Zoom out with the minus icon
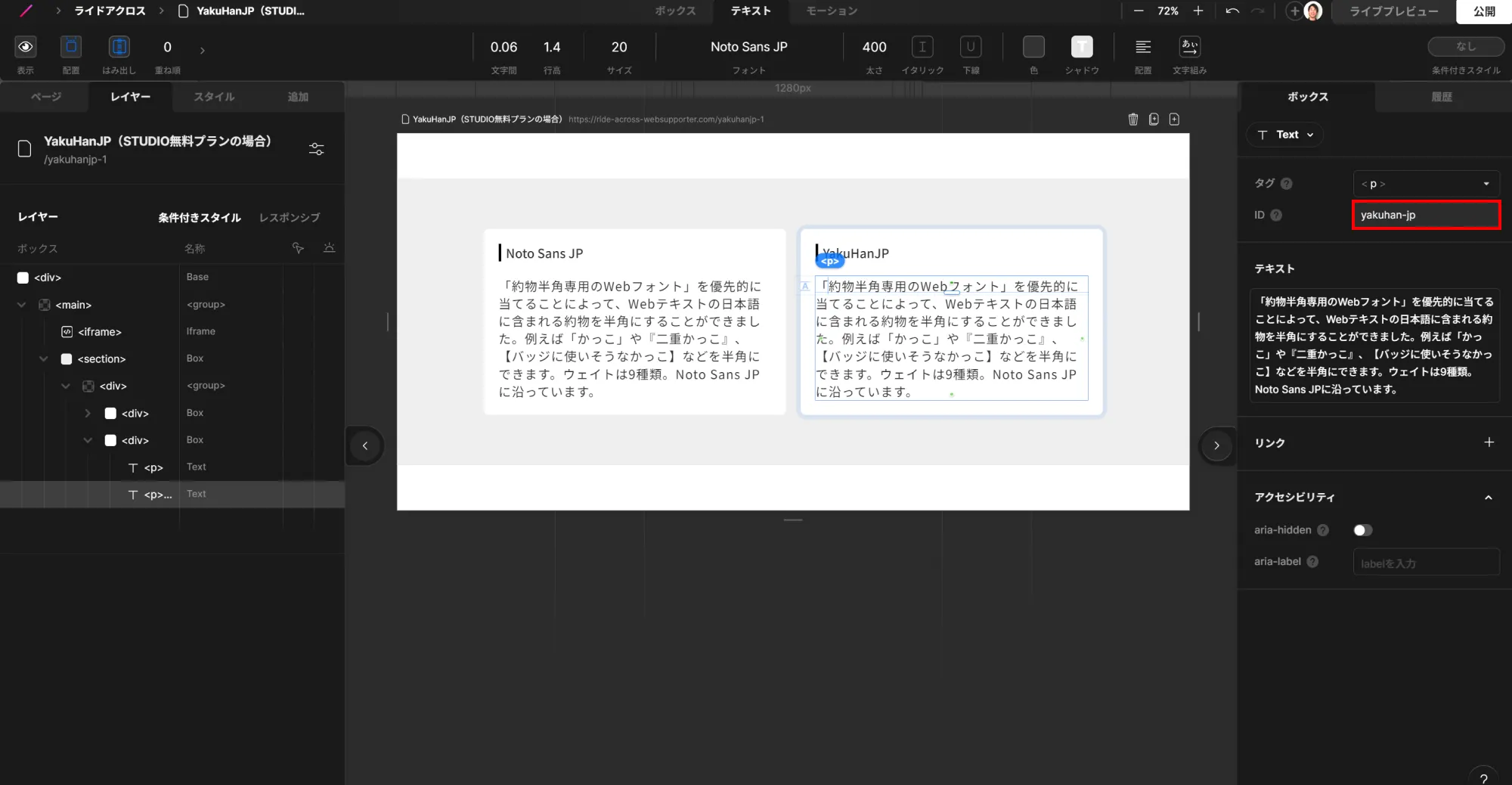Image resolution: width=1512 pixels, height=785 pixels. [x=1139, y=11]
